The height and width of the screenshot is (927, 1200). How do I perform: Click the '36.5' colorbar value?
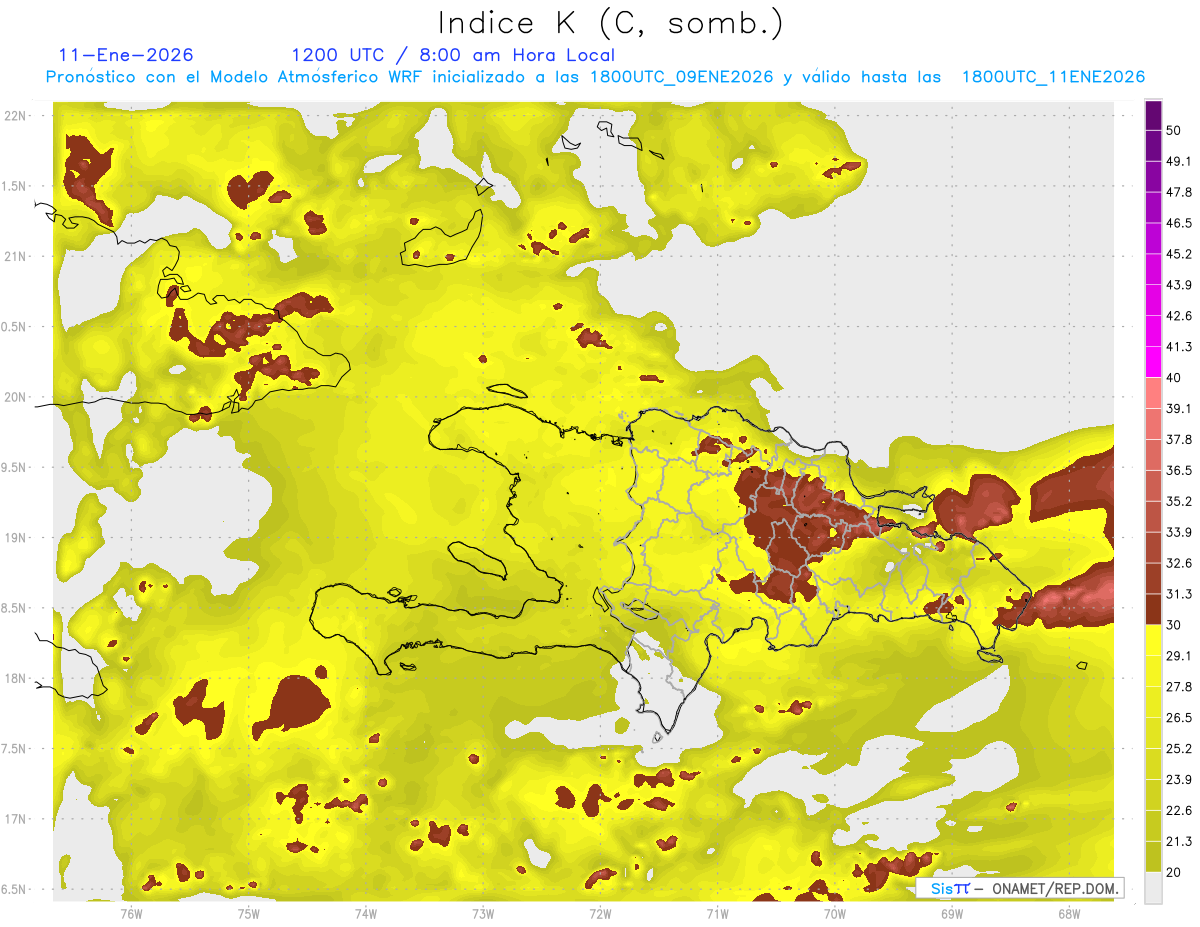(1180, 470)
